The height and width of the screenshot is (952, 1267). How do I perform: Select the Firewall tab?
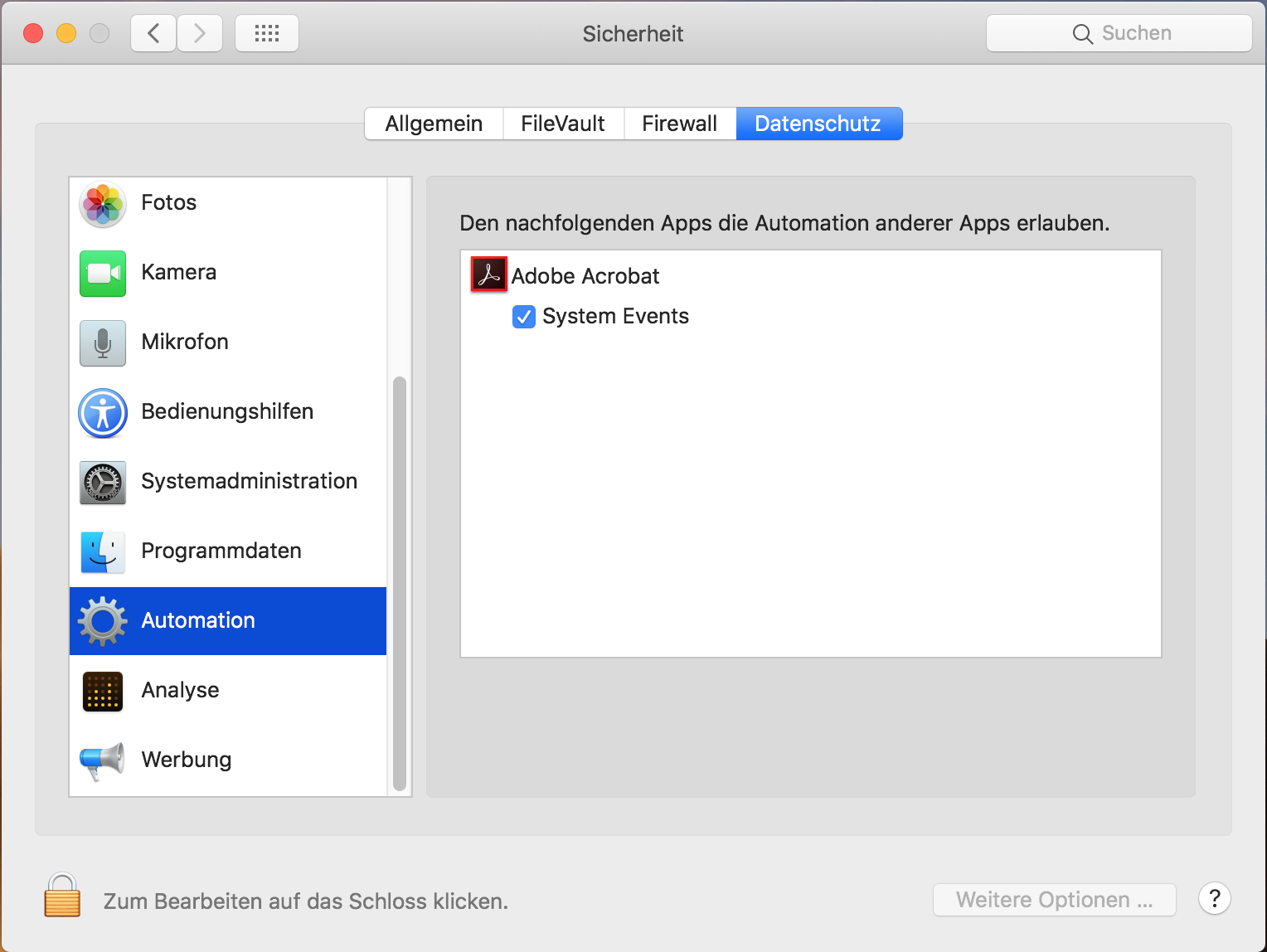pos(679,123)
